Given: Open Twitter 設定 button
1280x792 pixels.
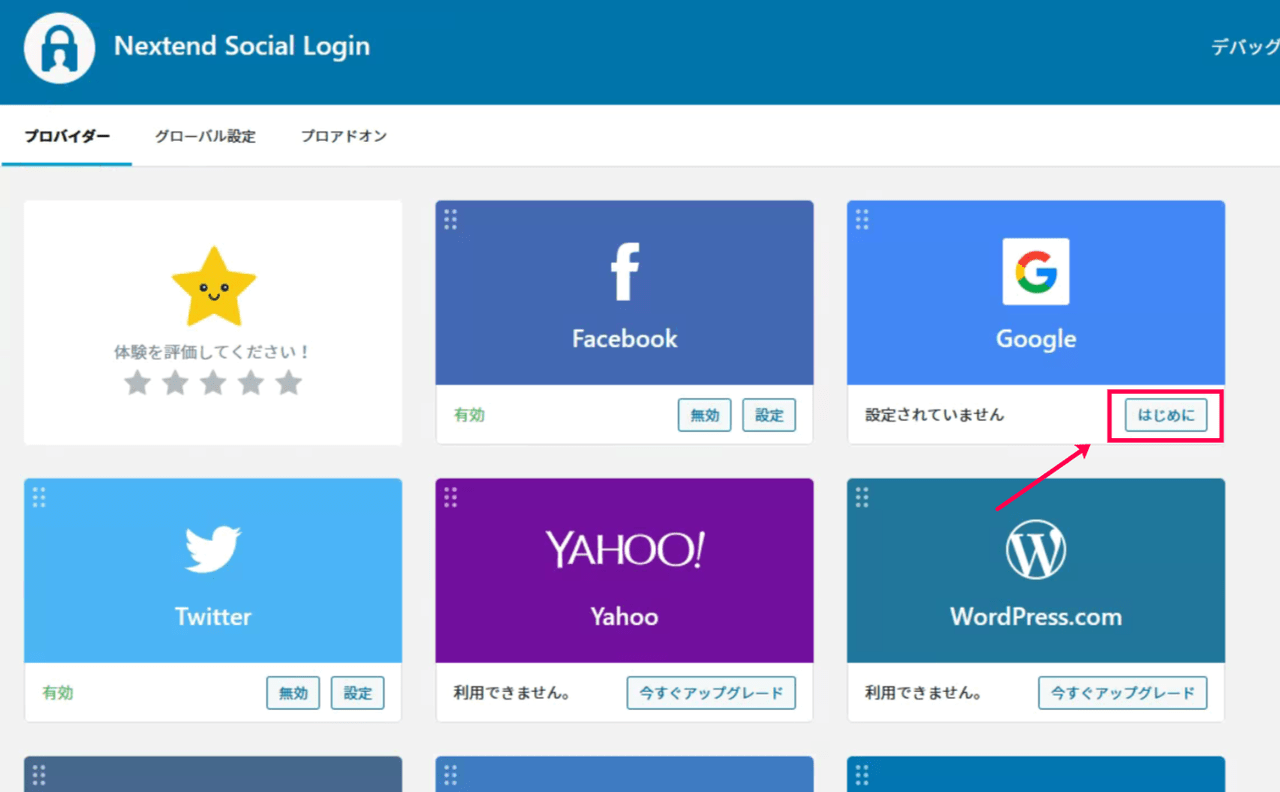Looking at the screenshot, I should [357, 693].
